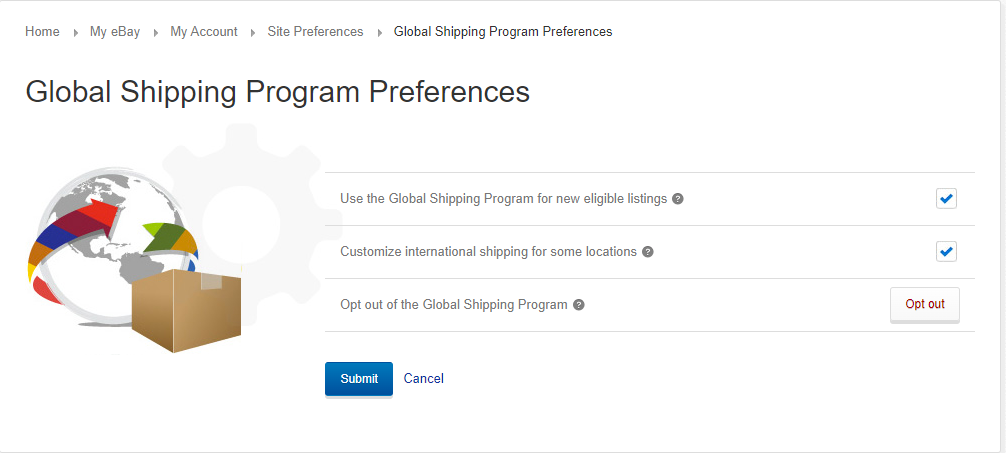The width and height of the screenshot is (1006, 453).
Task: Navigate to My Account breadcrumb
Action: pos(204,31)
